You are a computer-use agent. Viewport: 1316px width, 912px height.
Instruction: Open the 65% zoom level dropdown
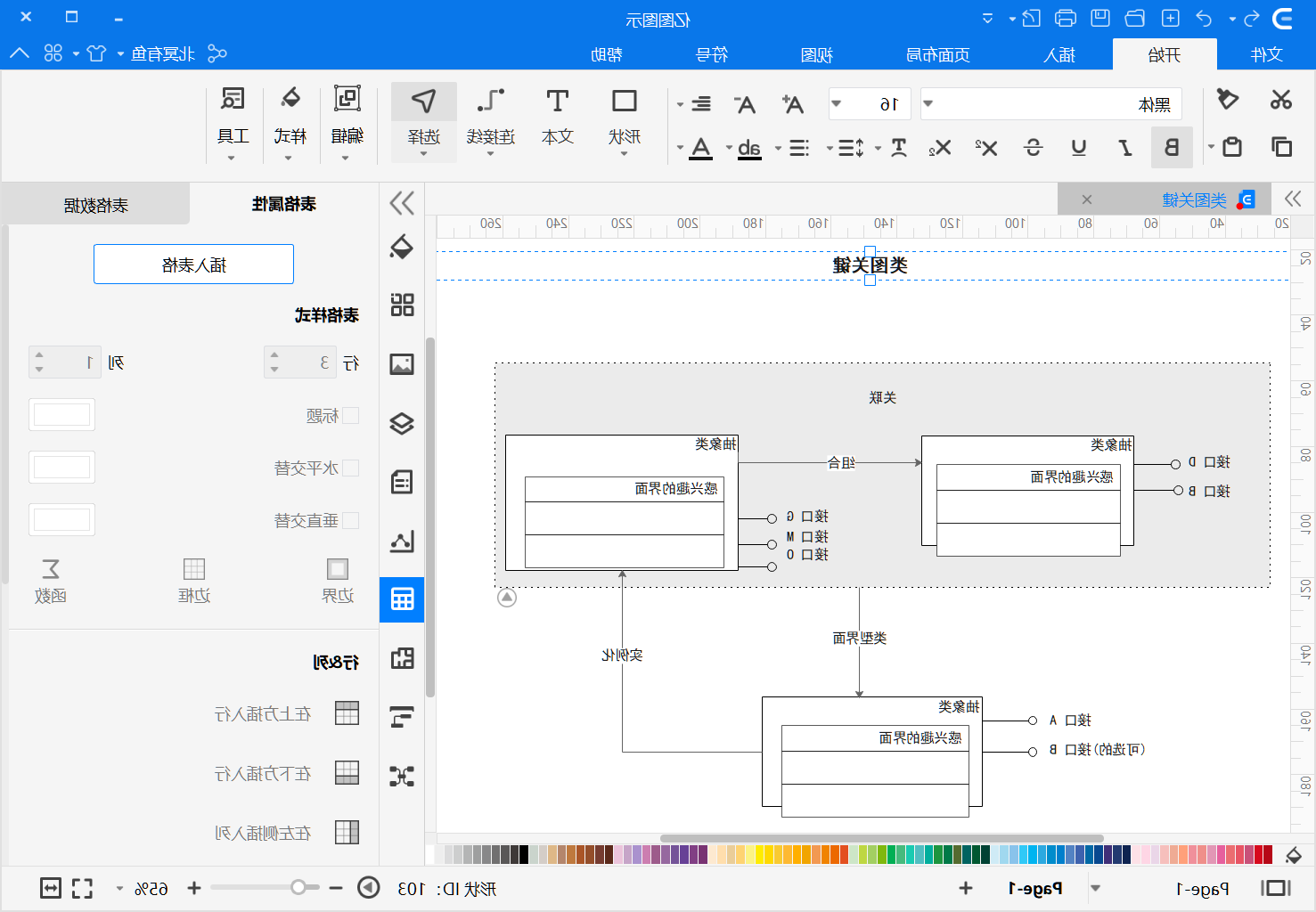[x=119, y=888]
